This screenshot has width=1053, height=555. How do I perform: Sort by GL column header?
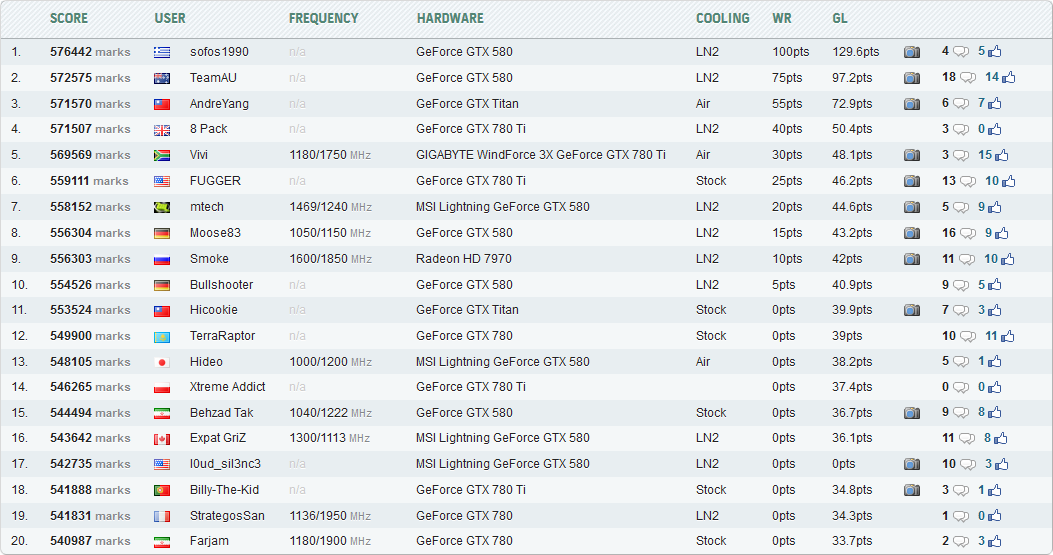[x=839, y=18]
